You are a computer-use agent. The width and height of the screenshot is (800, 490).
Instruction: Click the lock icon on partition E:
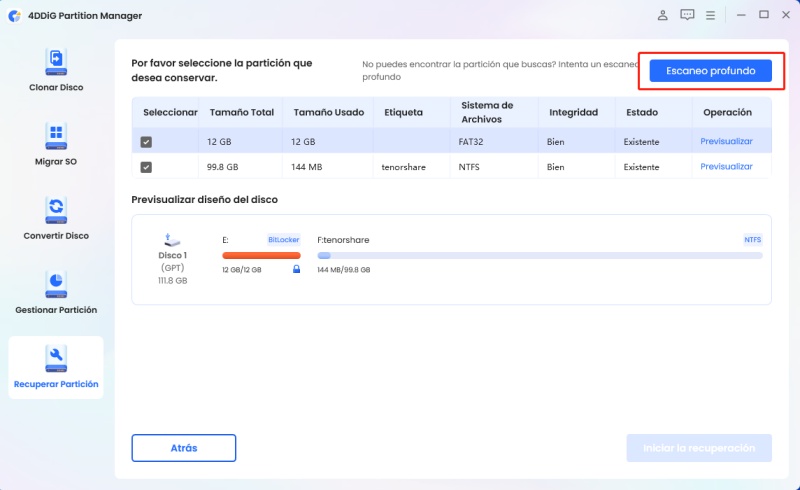296,269
